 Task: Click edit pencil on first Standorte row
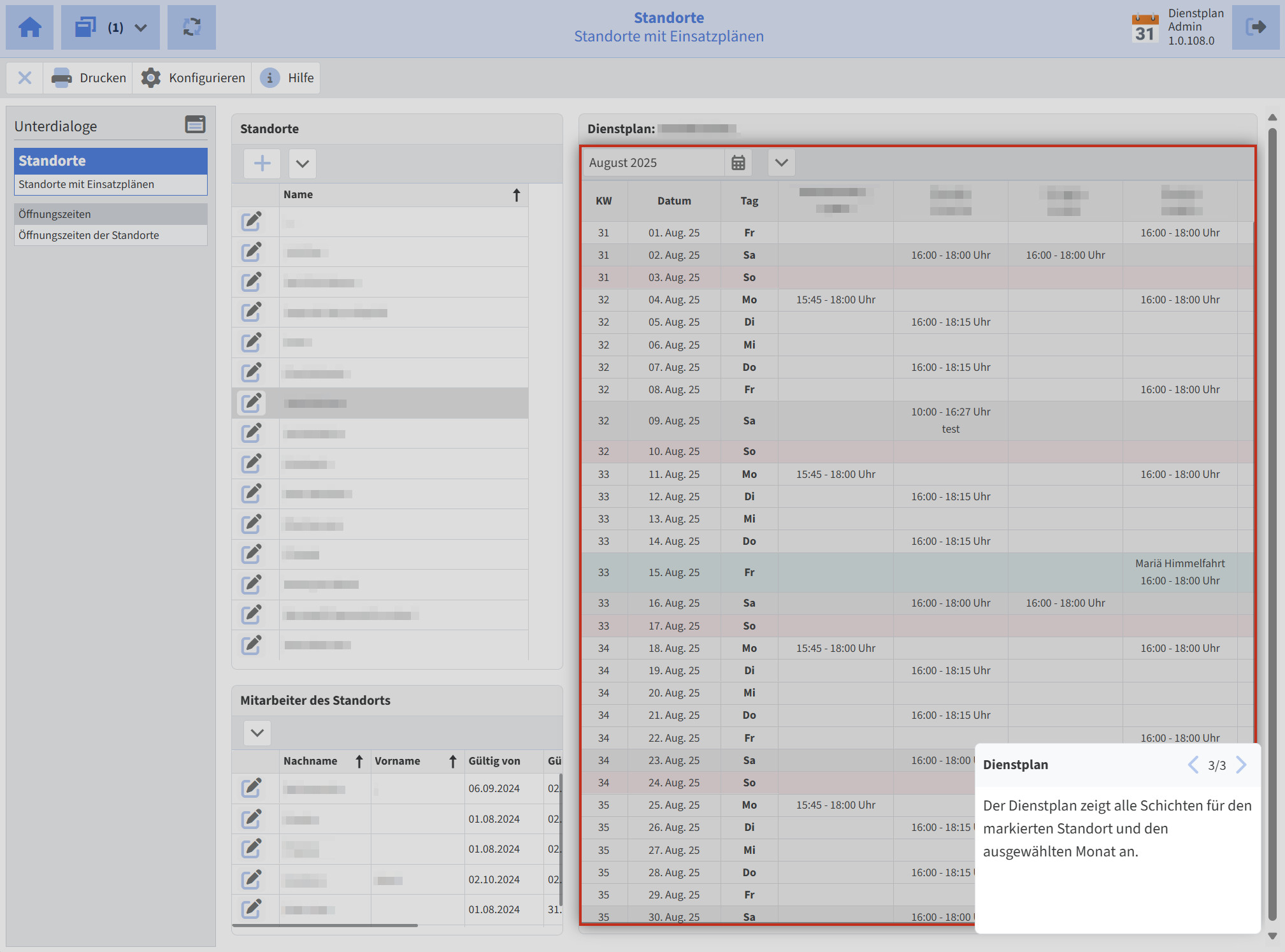pos(252,221)
